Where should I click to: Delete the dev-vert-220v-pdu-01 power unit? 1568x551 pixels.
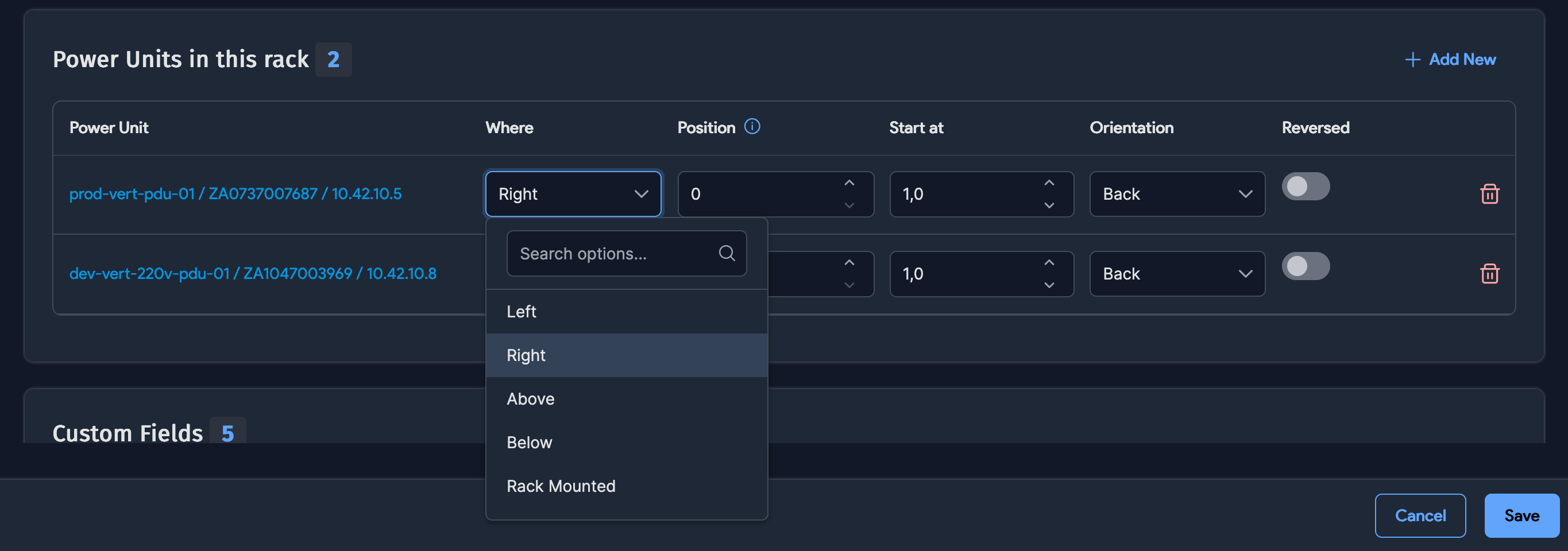(1489, 274)
